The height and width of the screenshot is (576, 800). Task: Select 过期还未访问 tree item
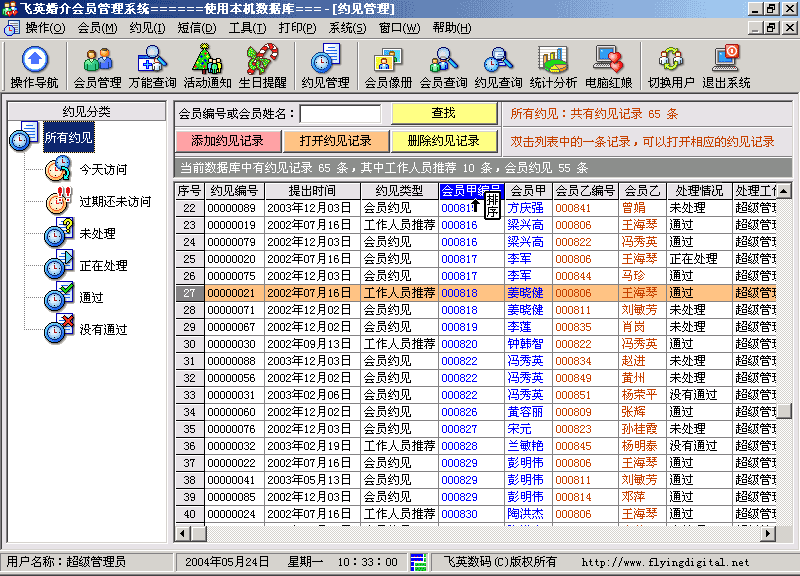pyautogui.click(x=115, y=202)
